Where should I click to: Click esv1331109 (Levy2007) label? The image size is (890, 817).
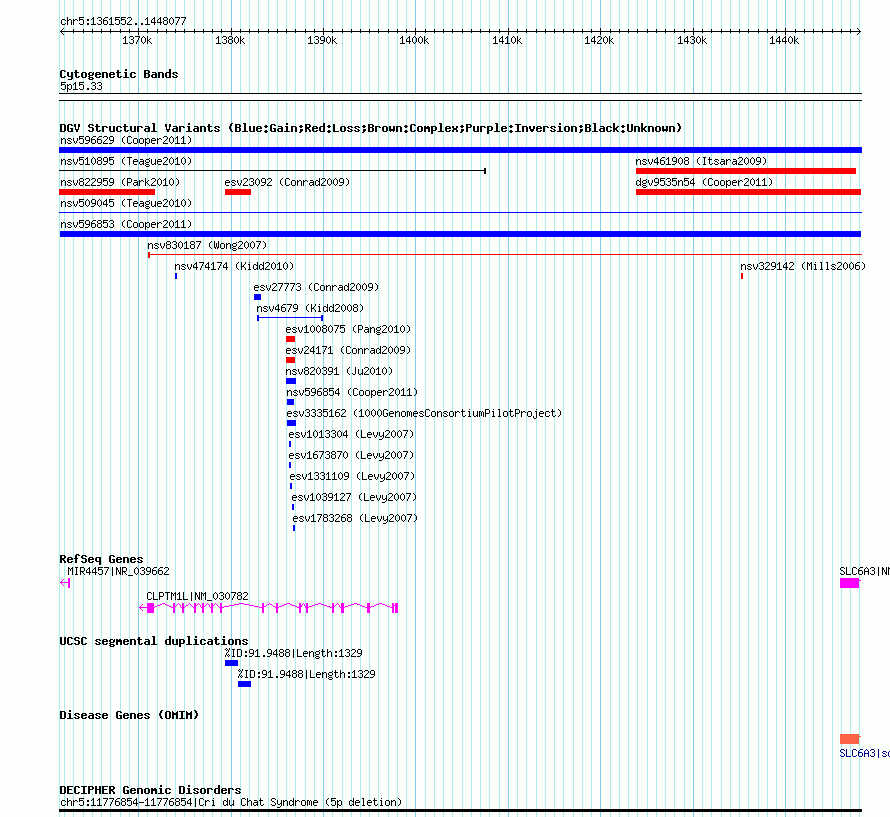[352, 476]
